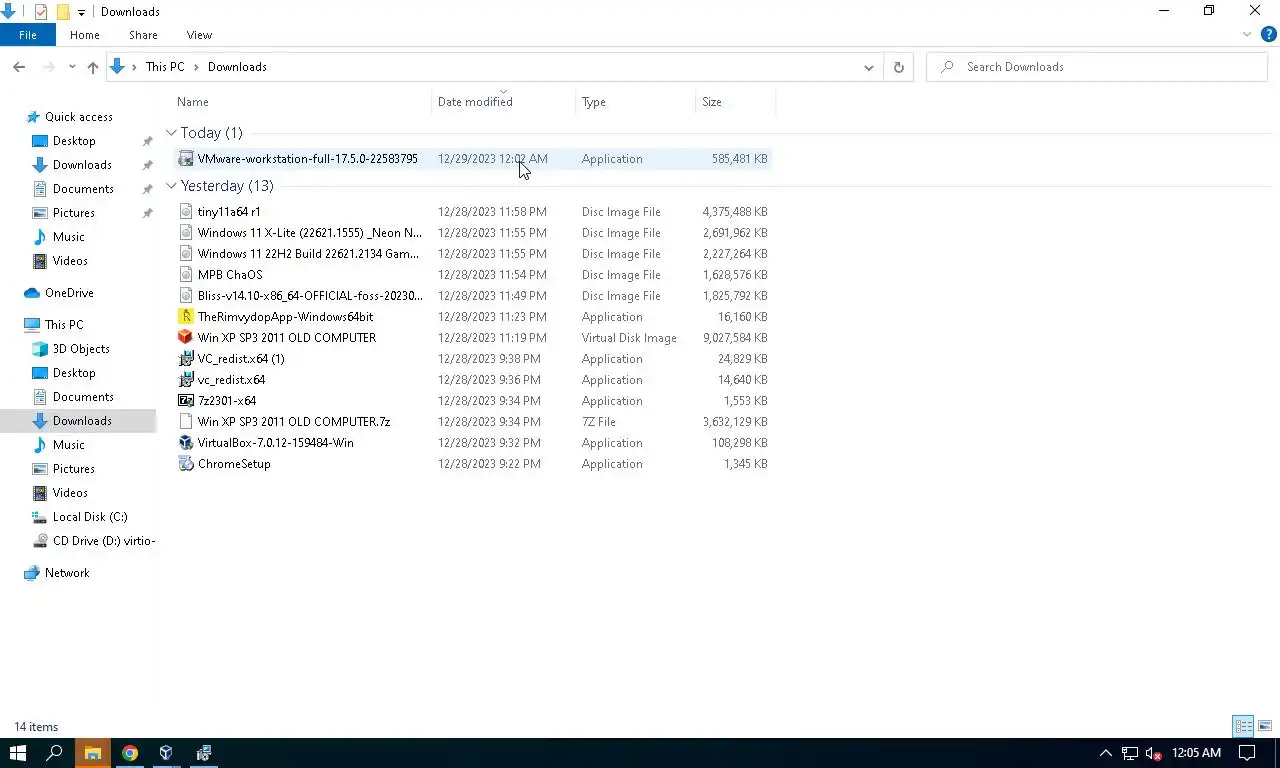Switch to the Home ribbon tab

pyautogui.click(x=84, y=35)
